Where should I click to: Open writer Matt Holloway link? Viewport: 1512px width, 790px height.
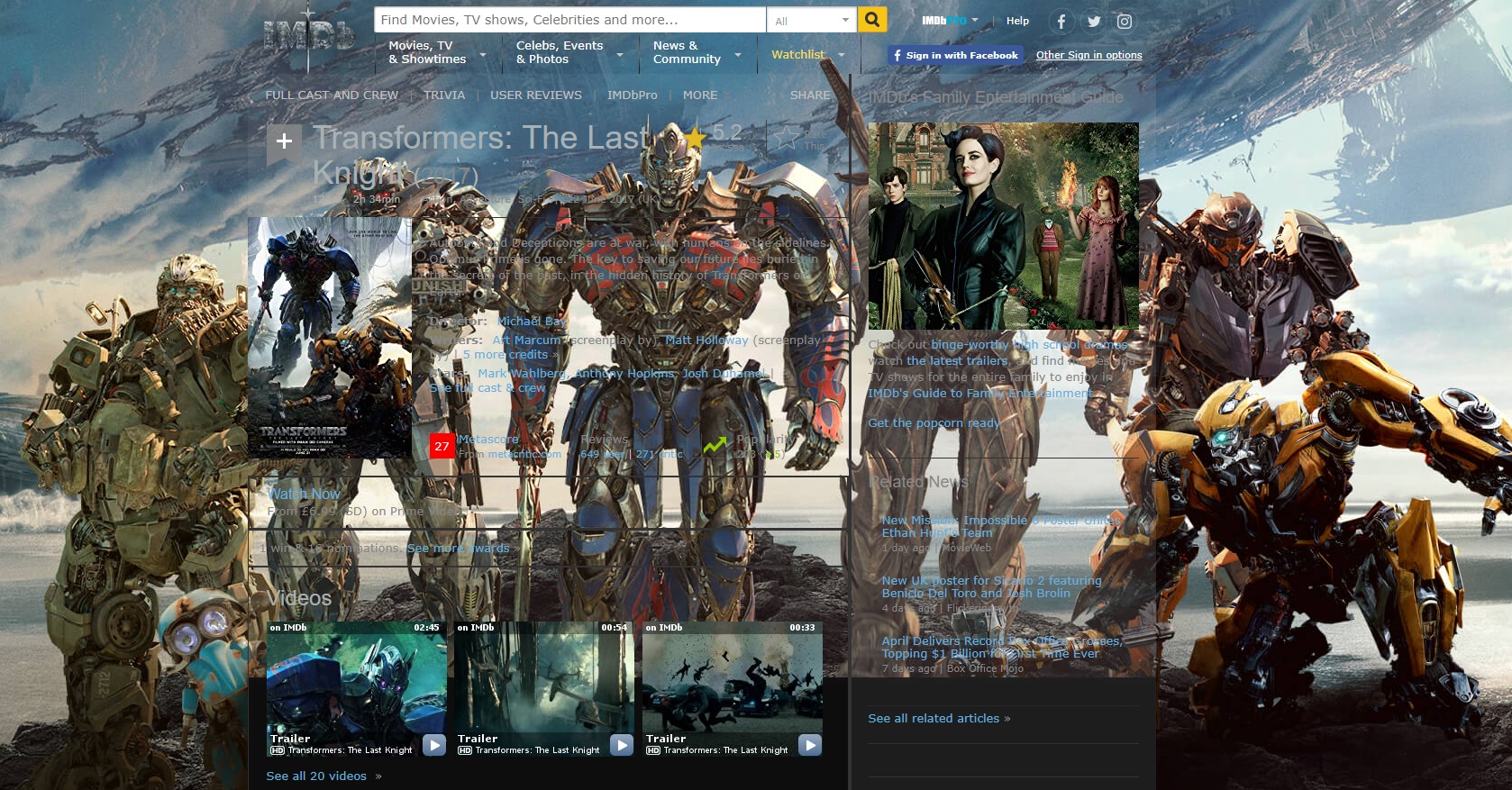click(x=706, y=341)
